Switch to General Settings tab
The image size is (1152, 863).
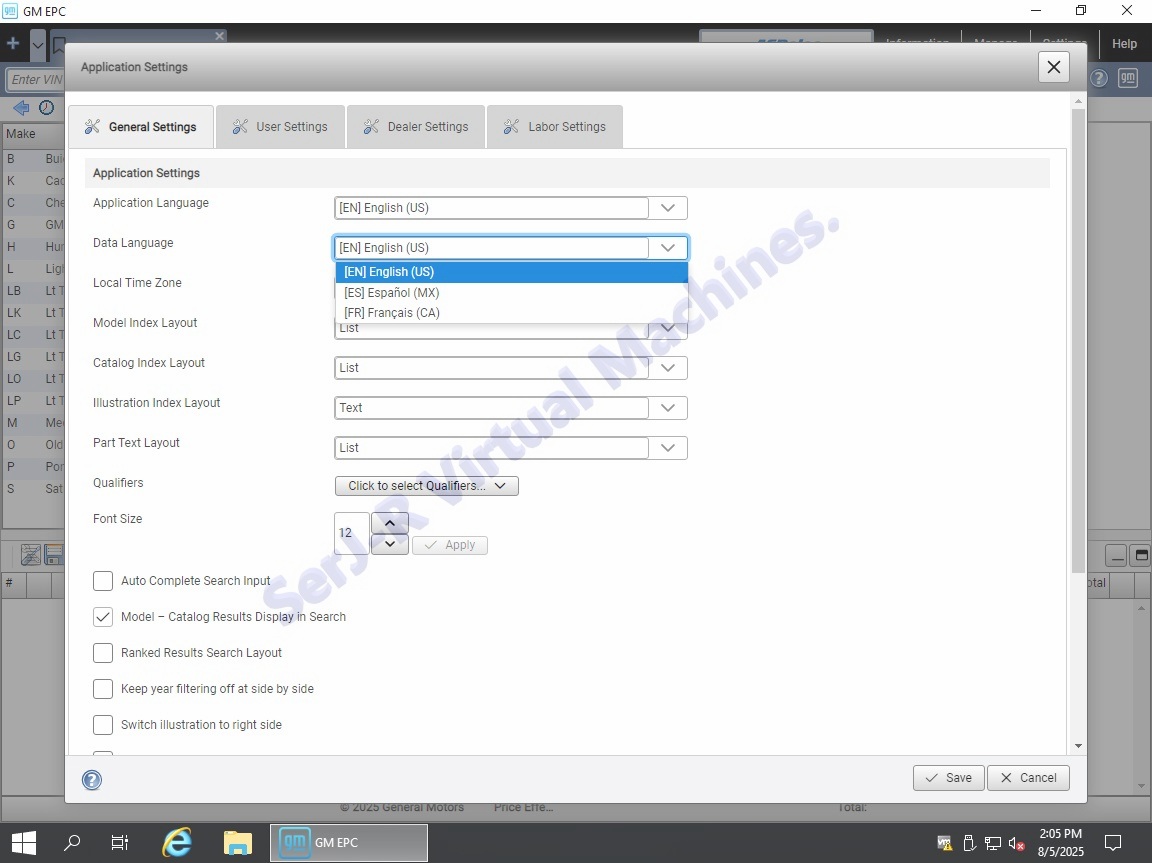pos(141,127)
